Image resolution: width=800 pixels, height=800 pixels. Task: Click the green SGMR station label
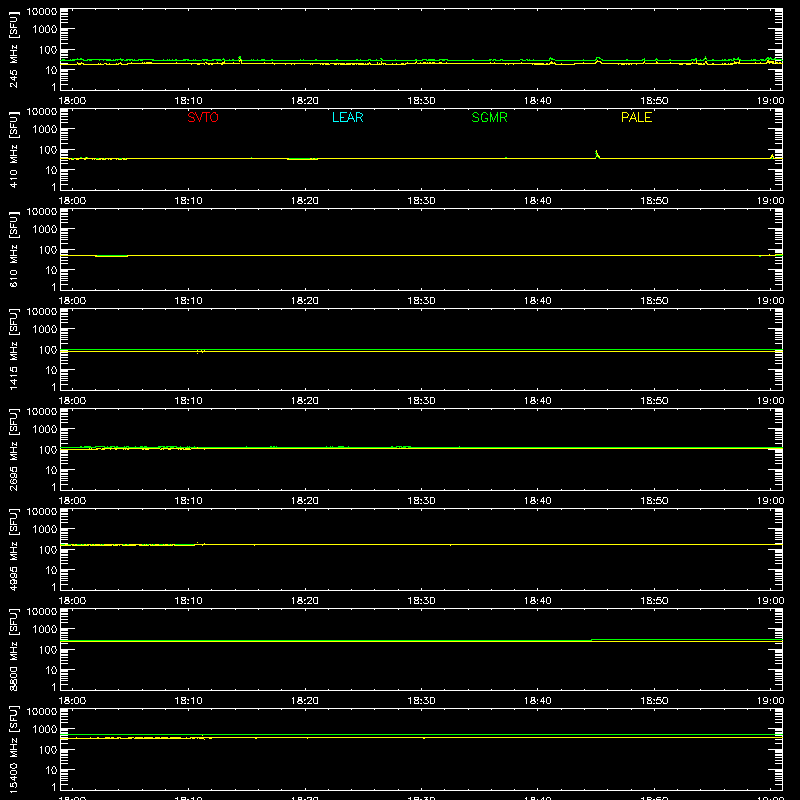(x=489, y=117)
